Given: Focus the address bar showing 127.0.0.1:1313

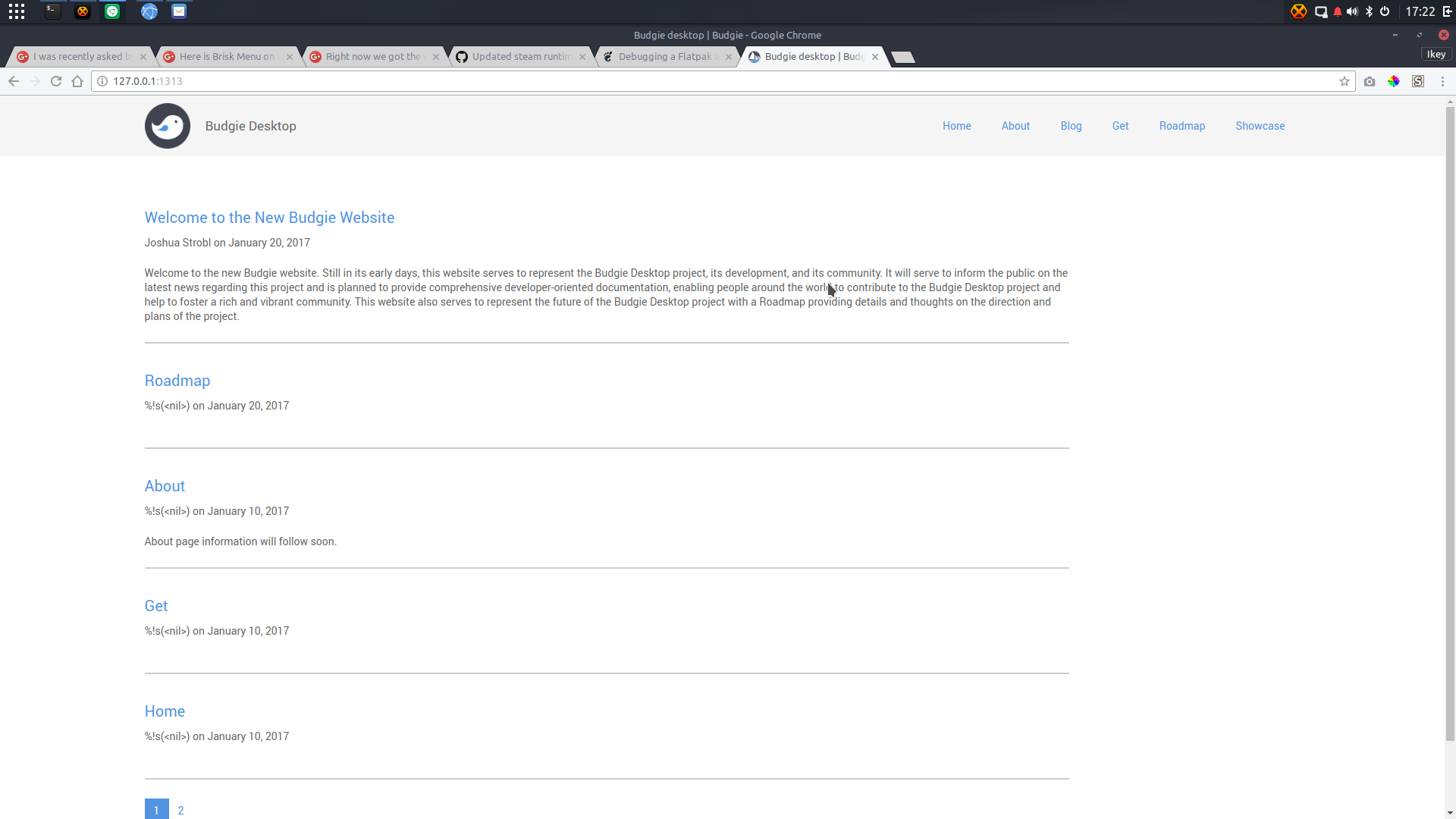Looking at the screenshot, I should [x=724, y=81].
